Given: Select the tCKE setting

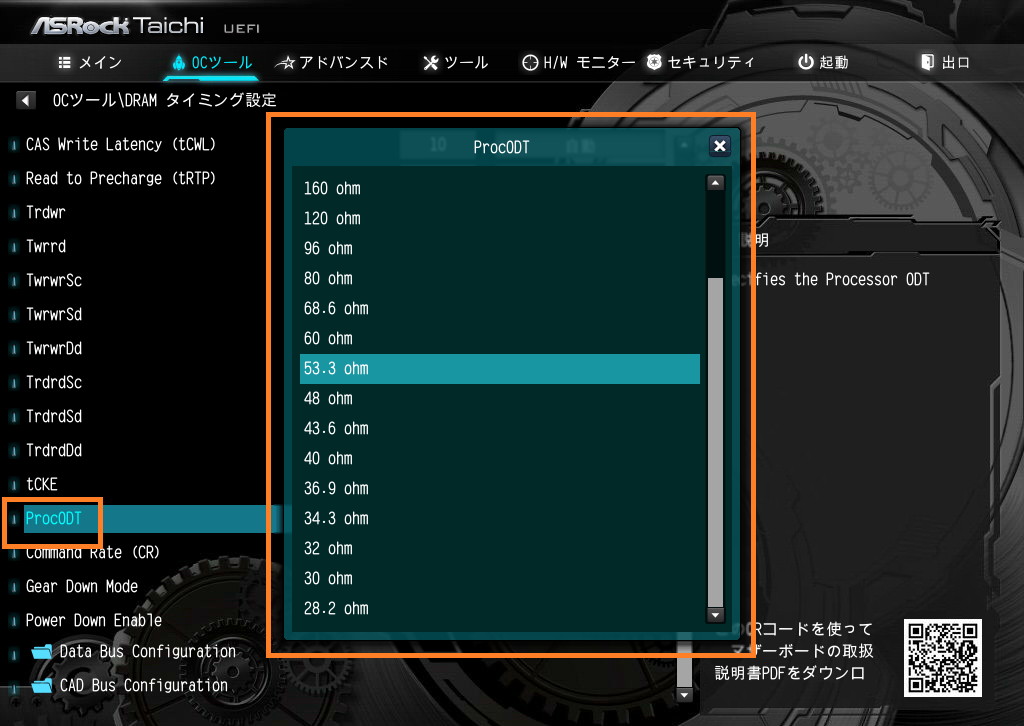Looking at the screenshot, I should click(x=42, y=484).
